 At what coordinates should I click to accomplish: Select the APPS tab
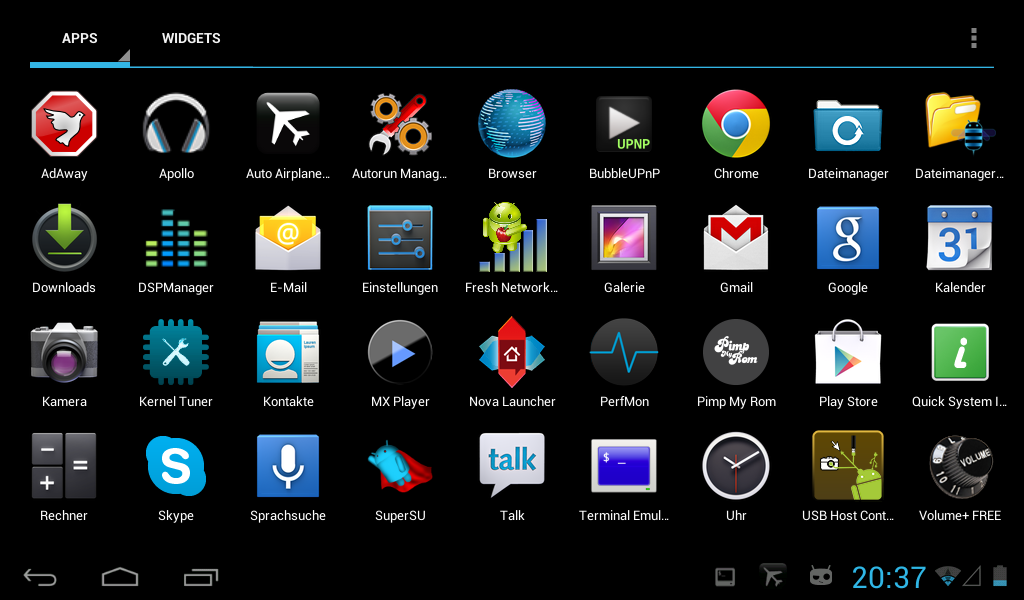tap(80, 39)
